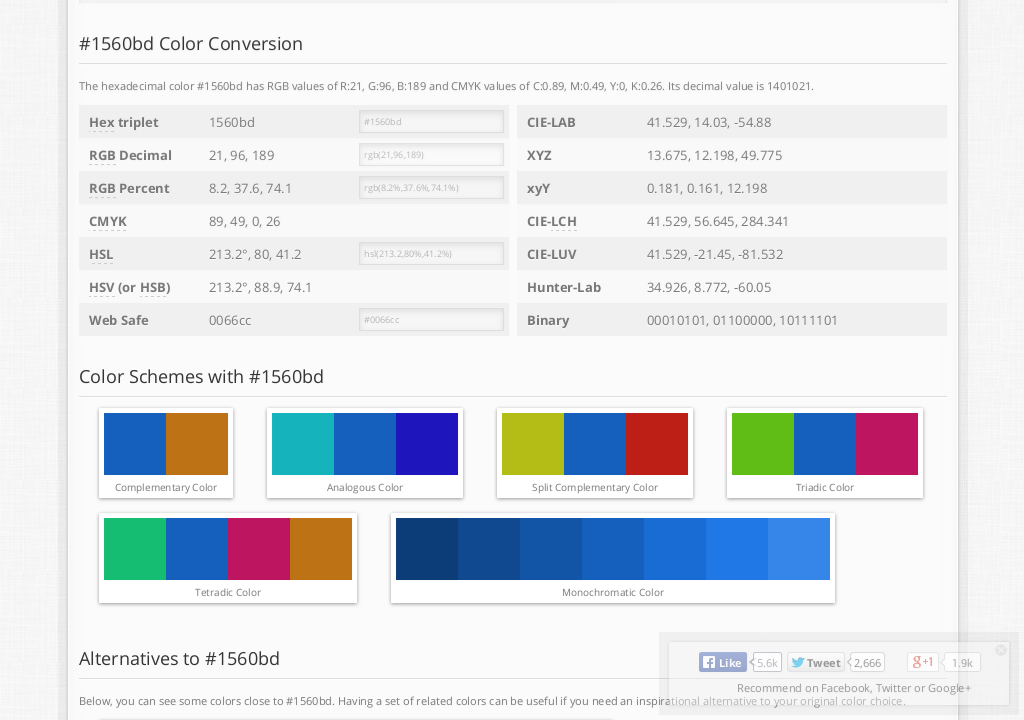The height and width of the screenshot is (720, 1024).
Task: Open the CMYK label link
Action: (108, 221)
